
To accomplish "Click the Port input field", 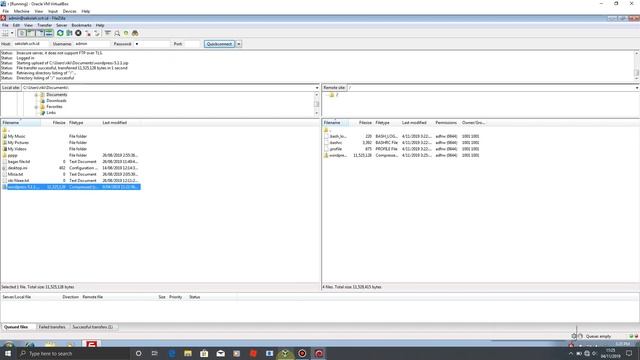I will tap(192, 44).
